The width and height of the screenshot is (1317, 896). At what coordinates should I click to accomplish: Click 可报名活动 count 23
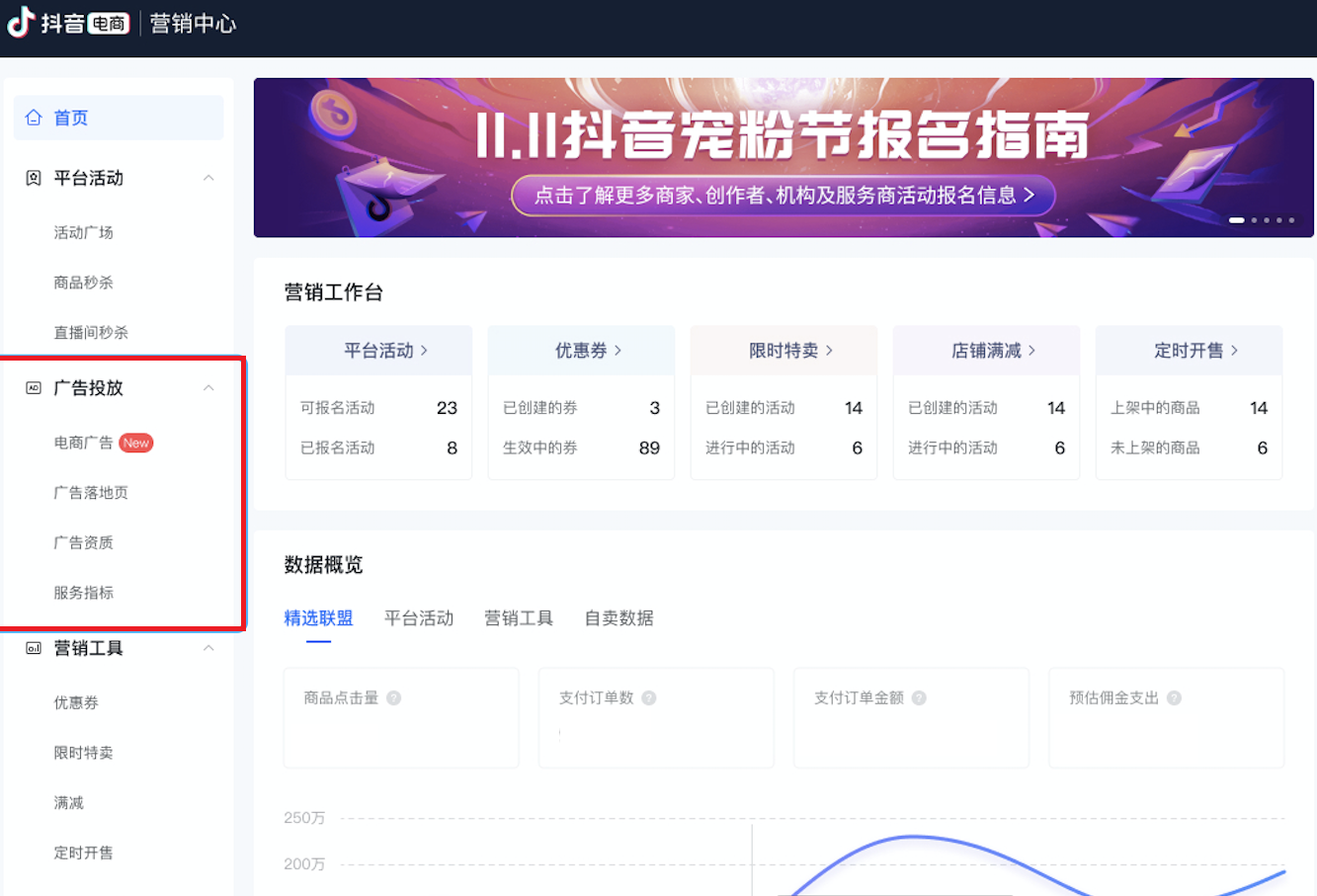coord(447,408)
